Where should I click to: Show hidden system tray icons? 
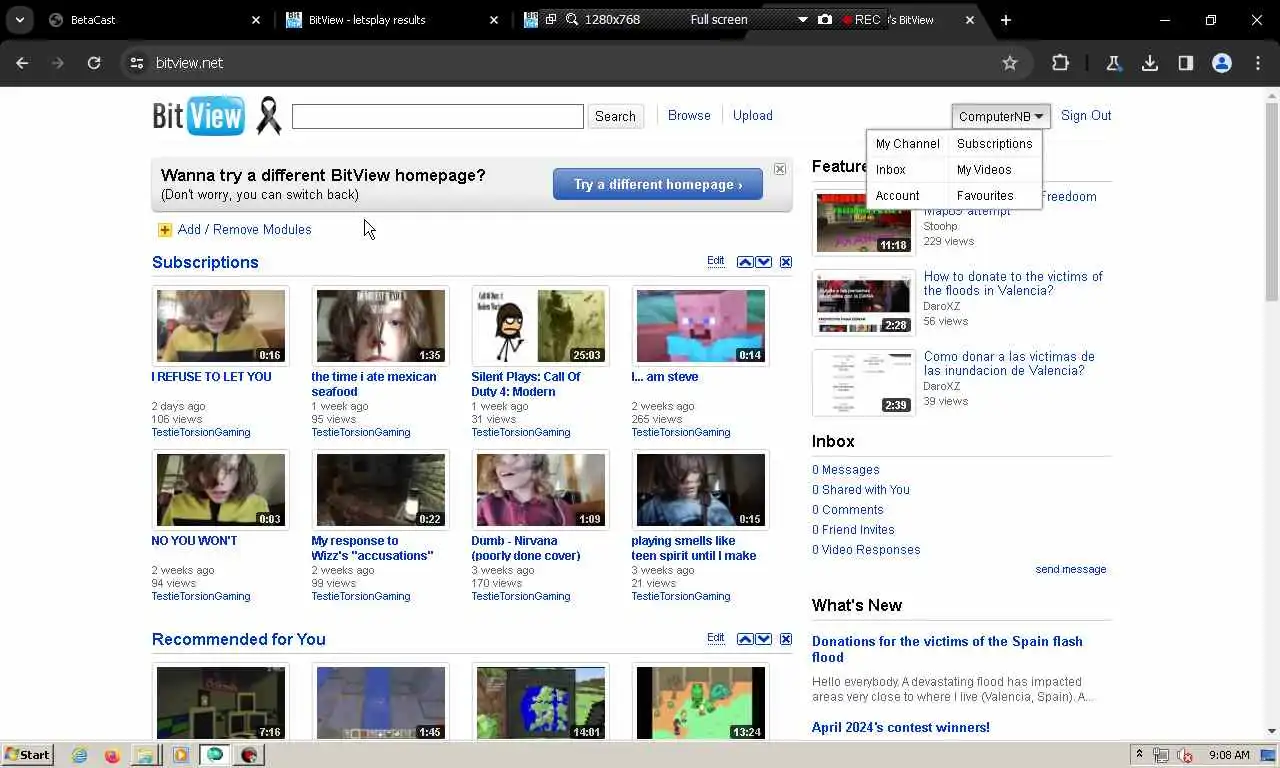(x=1138, y=755)
